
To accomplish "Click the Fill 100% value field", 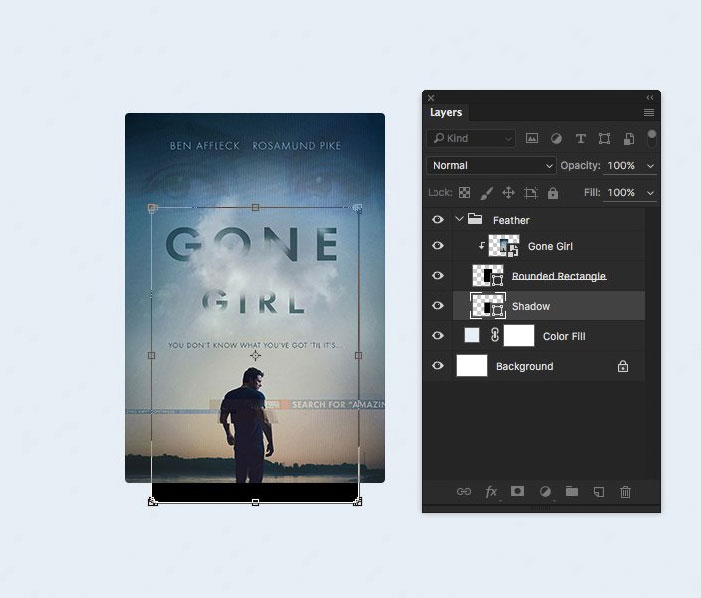I will click(x=621, y=193).
